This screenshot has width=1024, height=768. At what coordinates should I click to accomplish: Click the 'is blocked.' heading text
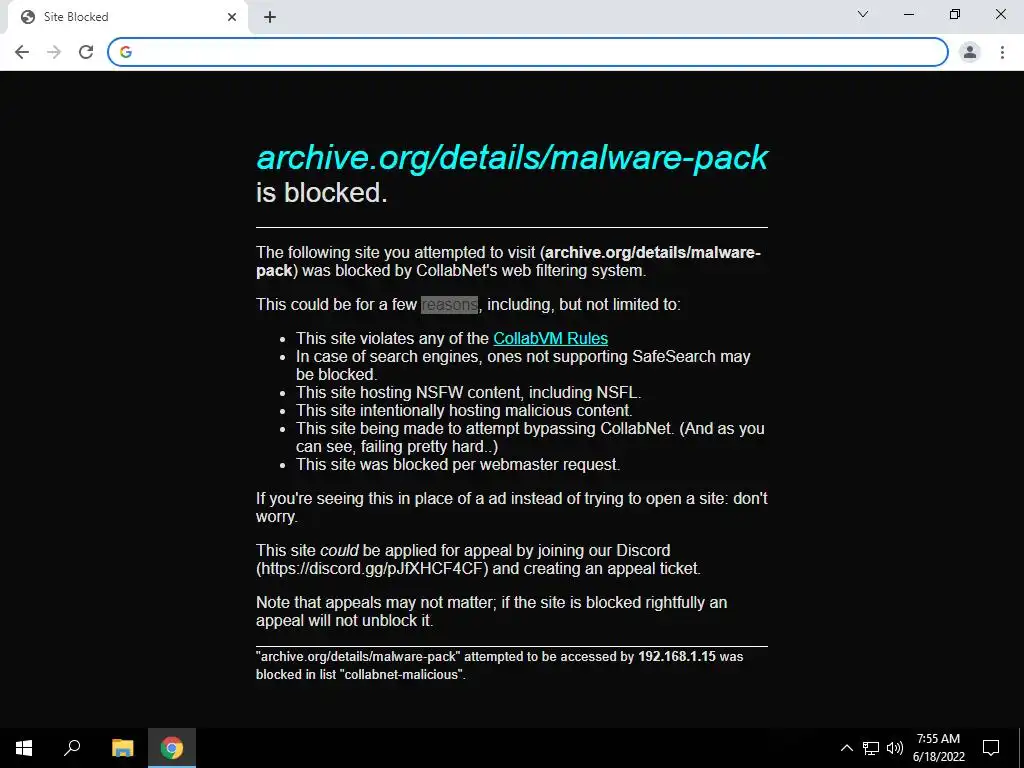point(321,193)
